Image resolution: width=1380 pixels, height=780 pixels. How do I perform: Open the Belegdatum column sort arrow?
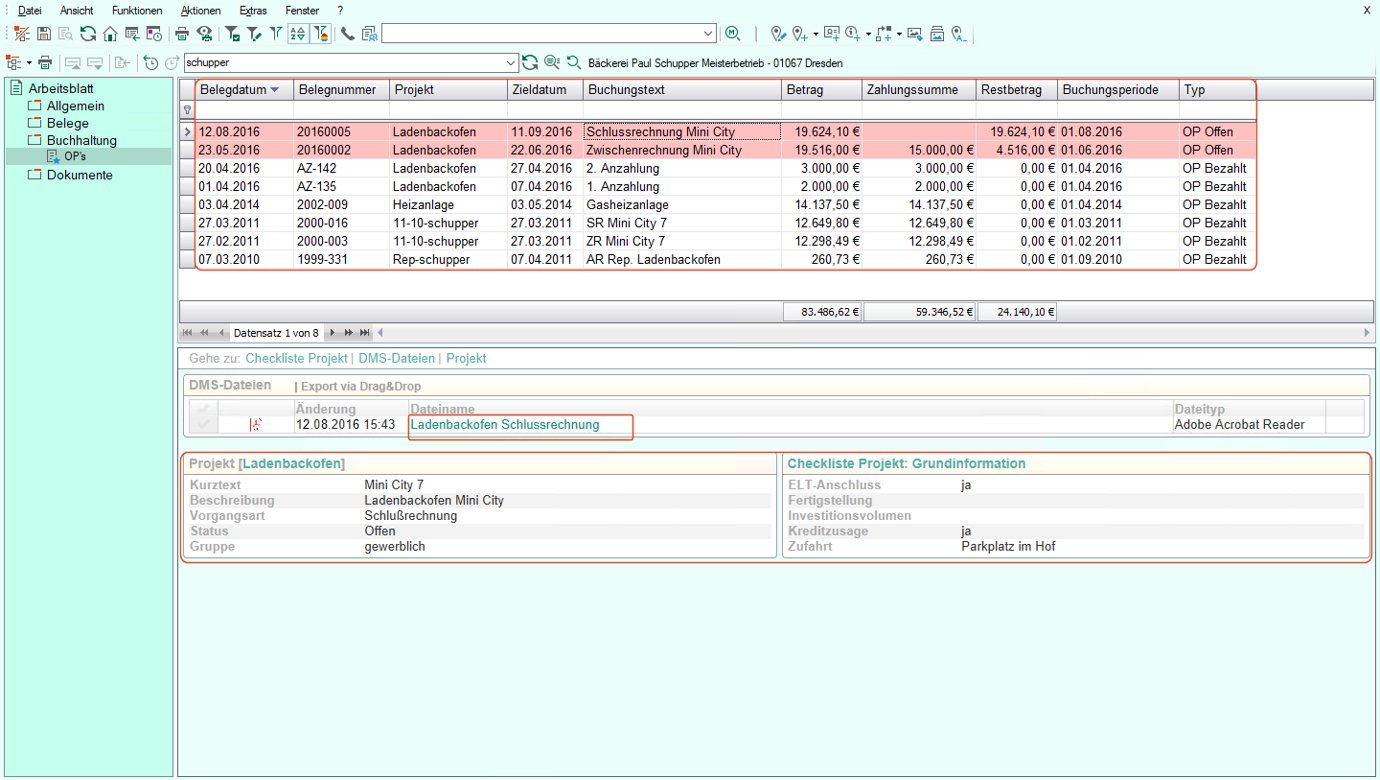coord(275,90)
